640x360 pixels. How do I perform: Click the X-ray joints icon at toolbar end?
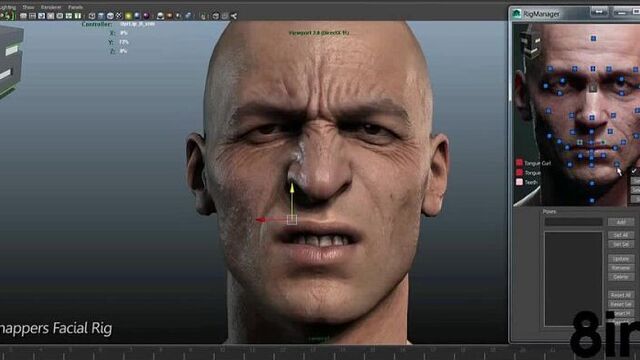pos(233,16)
